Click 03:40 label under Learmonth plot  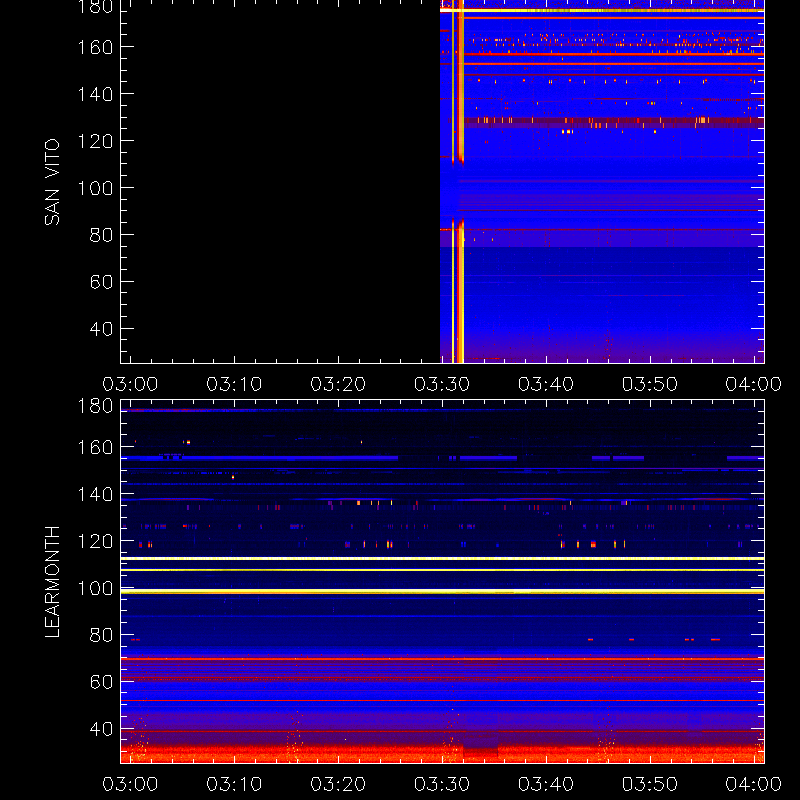546,784
